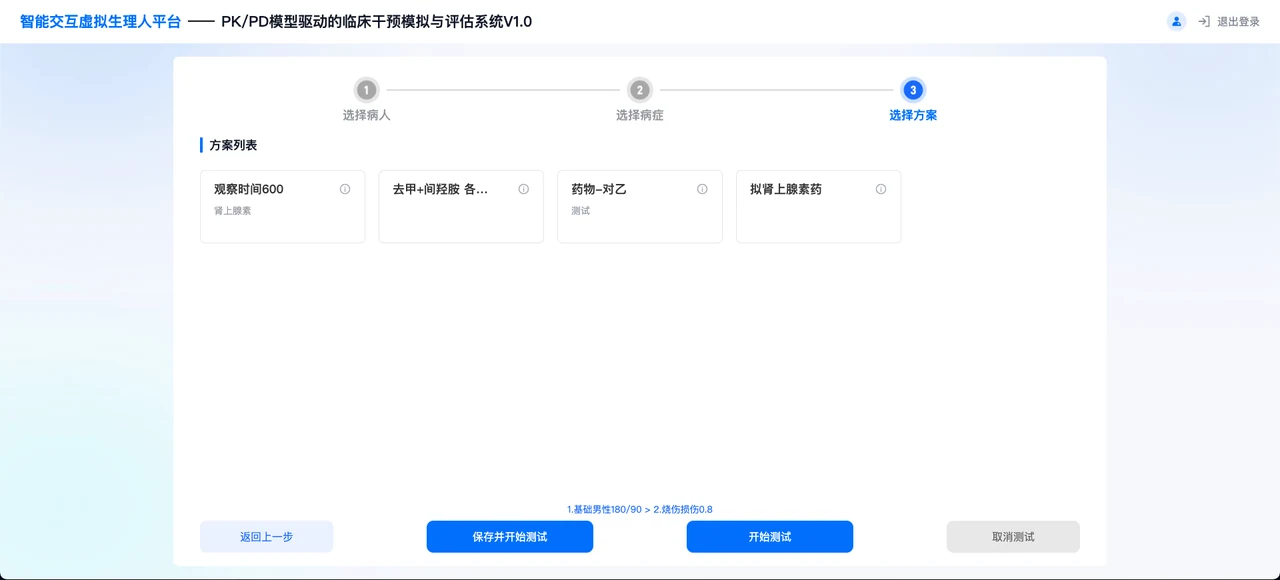Click 返回上一步 button
This screenshot has height=580, width=1280.
click(267, 537)
